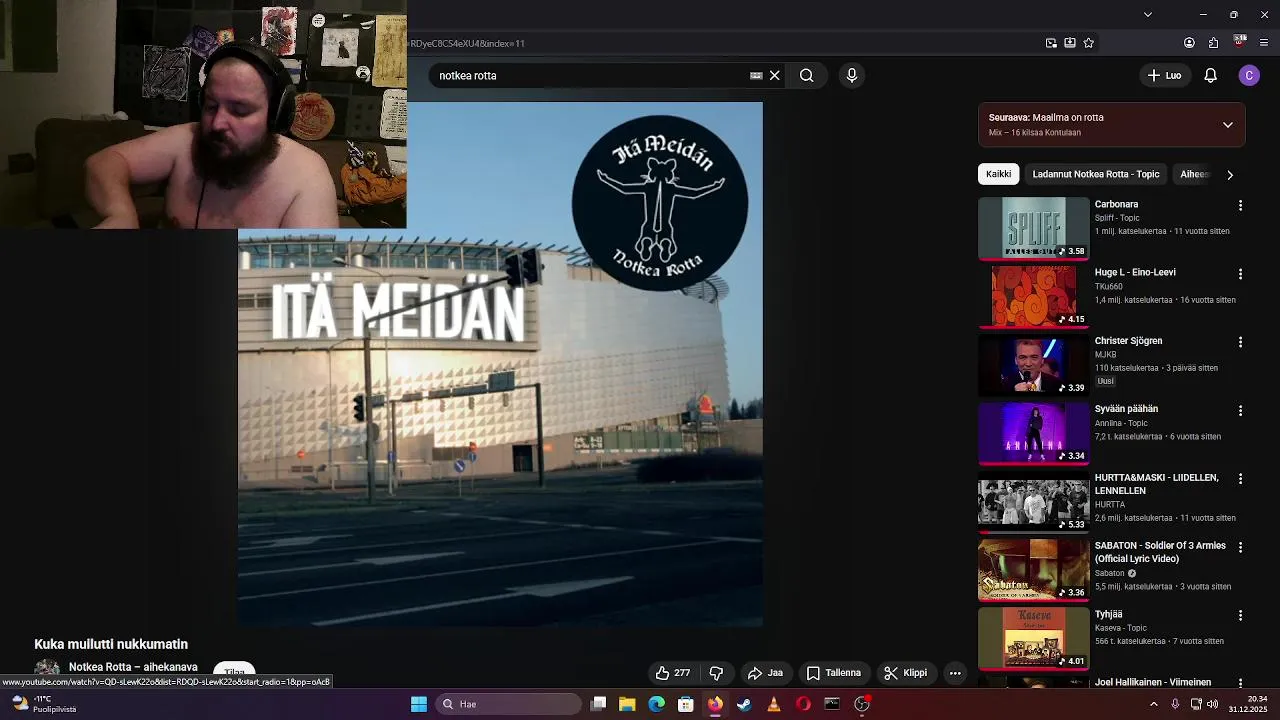Open the Firefox tab list chevron

click(x=1147, y=14)
